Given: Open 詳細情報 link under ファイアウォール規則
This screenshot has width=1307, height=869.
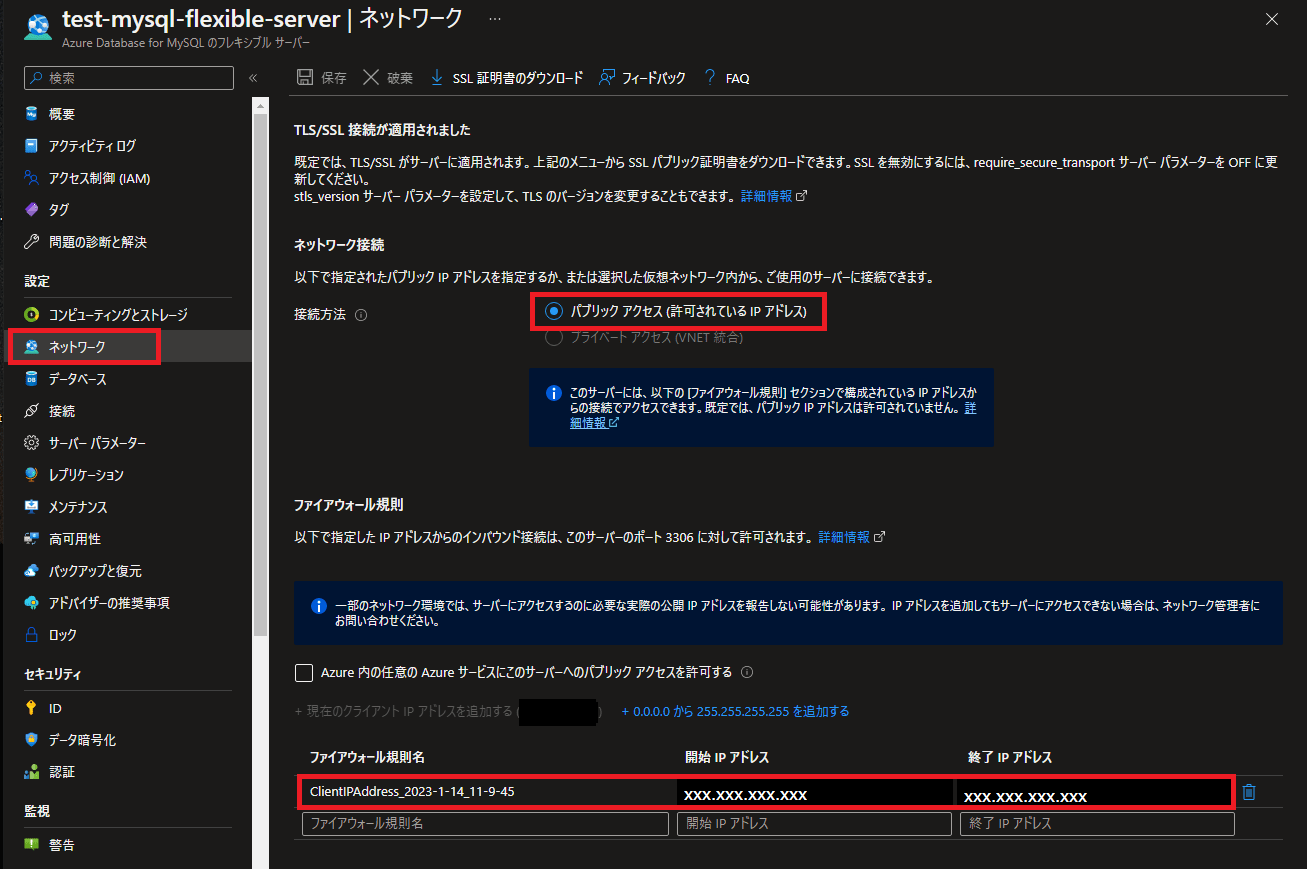Looking at the screenshot, I should 851,537.
